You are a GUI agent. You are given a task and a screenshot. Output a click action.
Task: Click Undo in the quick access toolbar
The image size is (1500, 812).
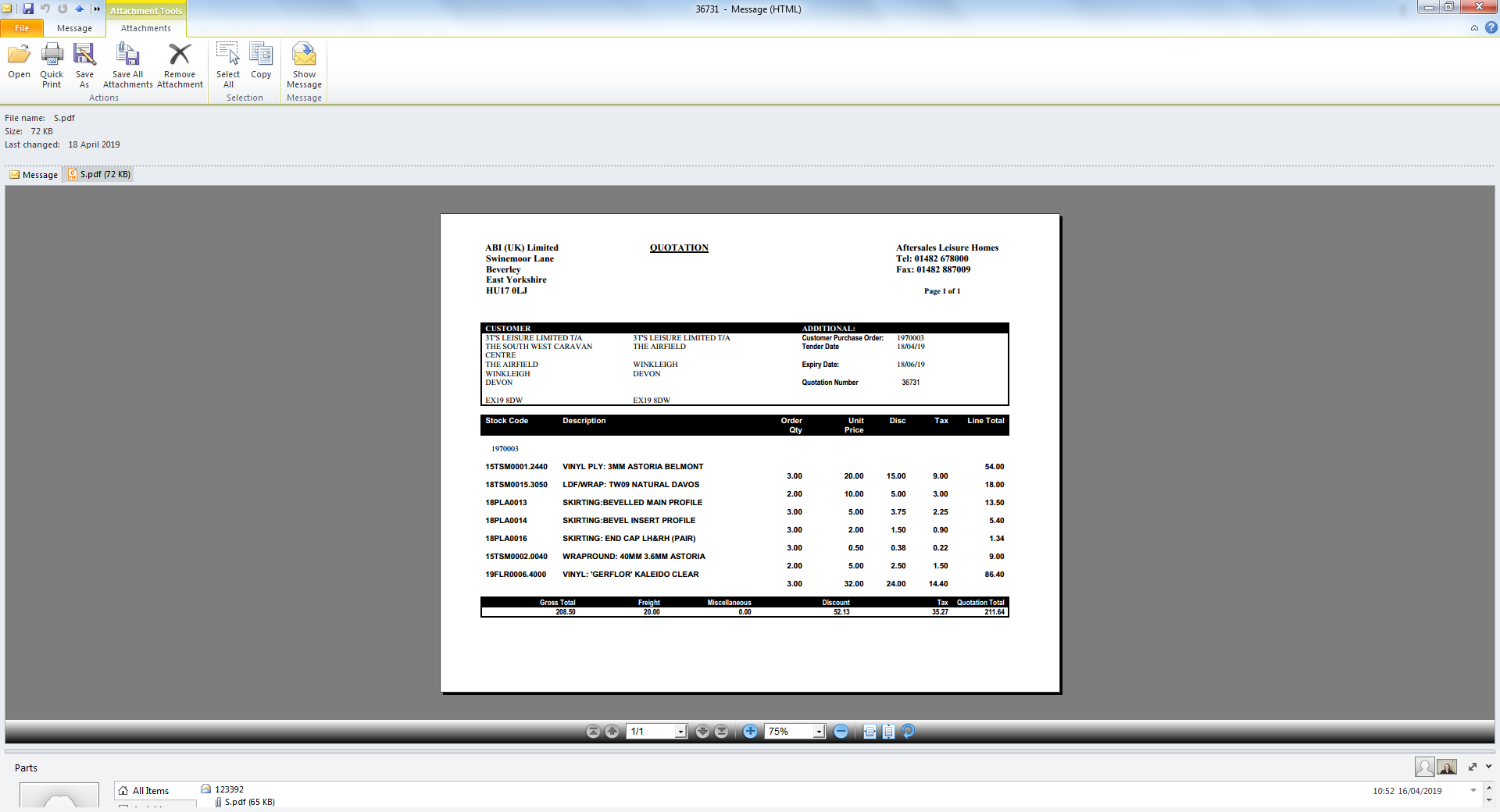(45, 9)
